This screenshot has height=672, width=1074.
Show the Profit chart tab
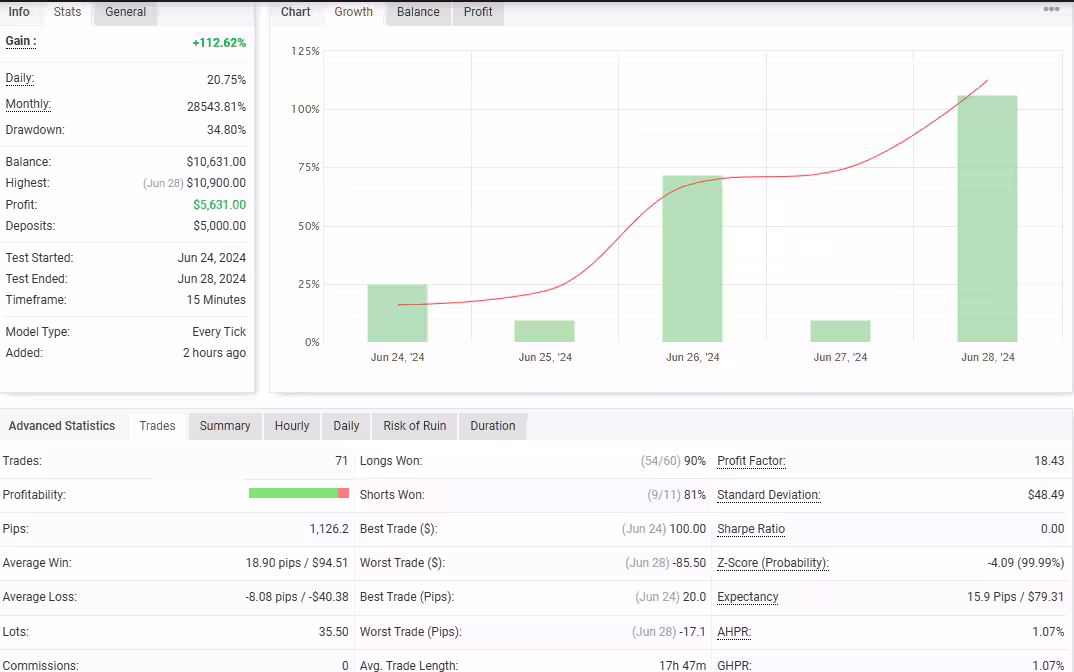click(477, 12)
